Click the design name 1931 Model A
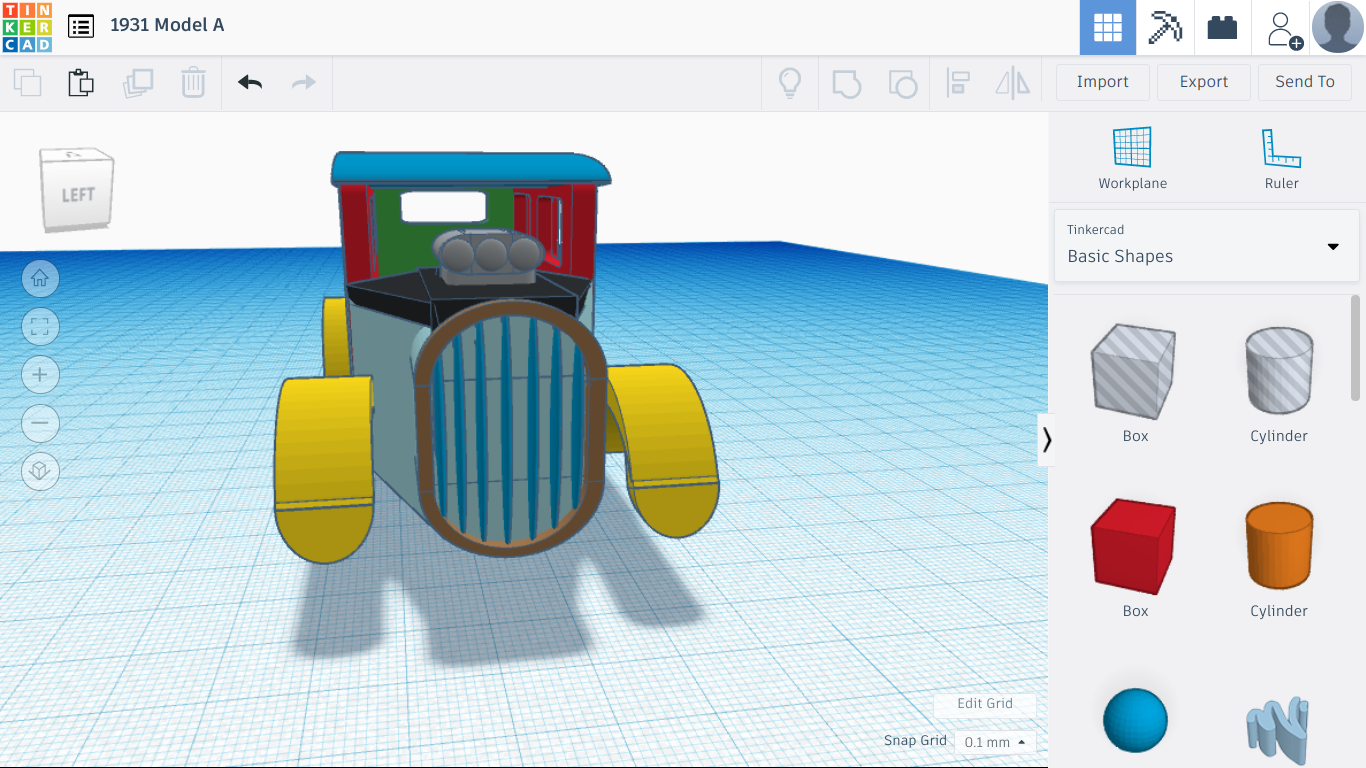1366x768 pixels. click(x=167, y=25)
